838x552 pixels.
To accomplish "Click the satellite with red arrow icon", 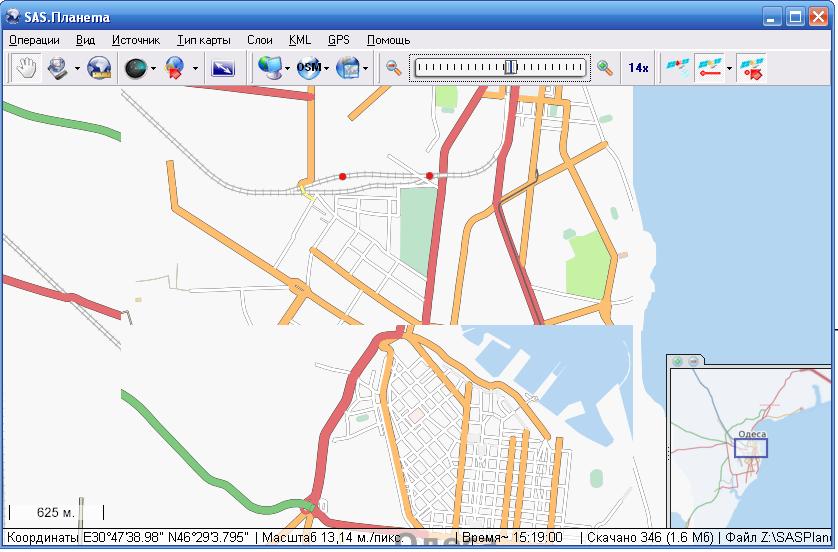I will (x=751, y=68).
